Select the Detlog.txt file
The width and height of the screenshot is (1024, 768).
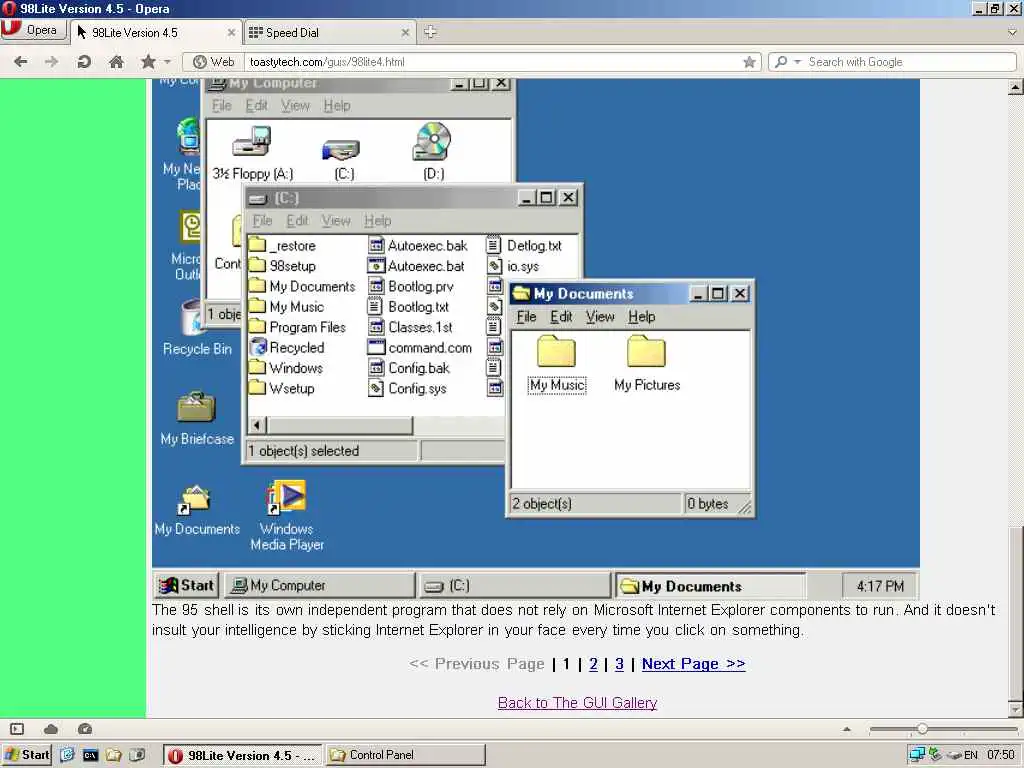point(525,246)
